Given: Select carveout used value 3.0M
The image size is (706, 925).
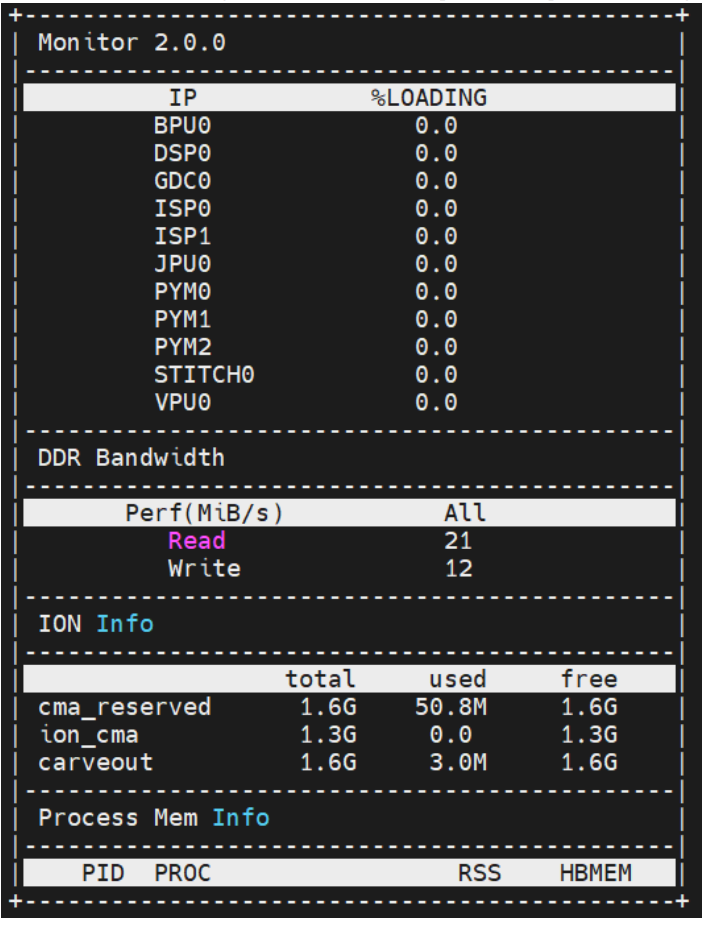Looking at the screenshot, I should 458,762.
